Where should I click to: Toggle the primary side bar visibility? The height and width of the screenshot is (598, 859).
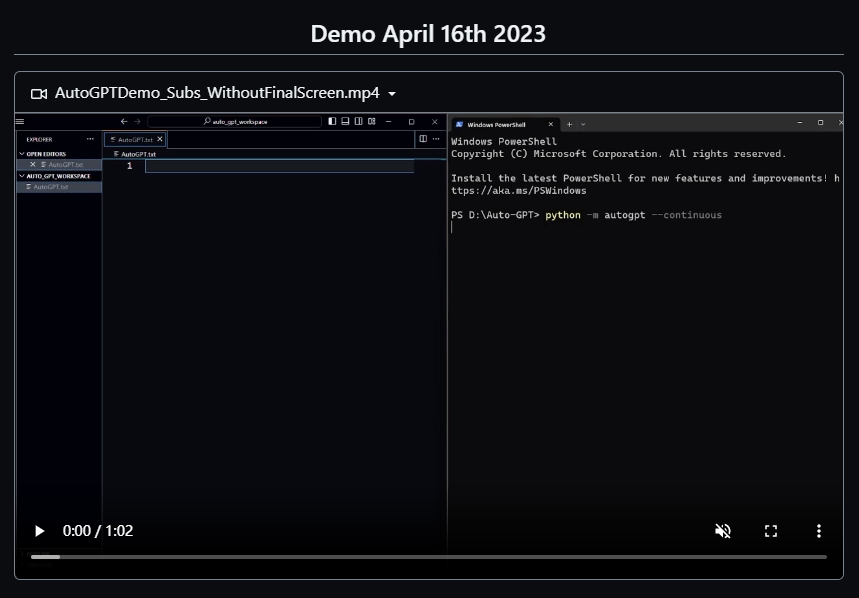click(330, 121)
